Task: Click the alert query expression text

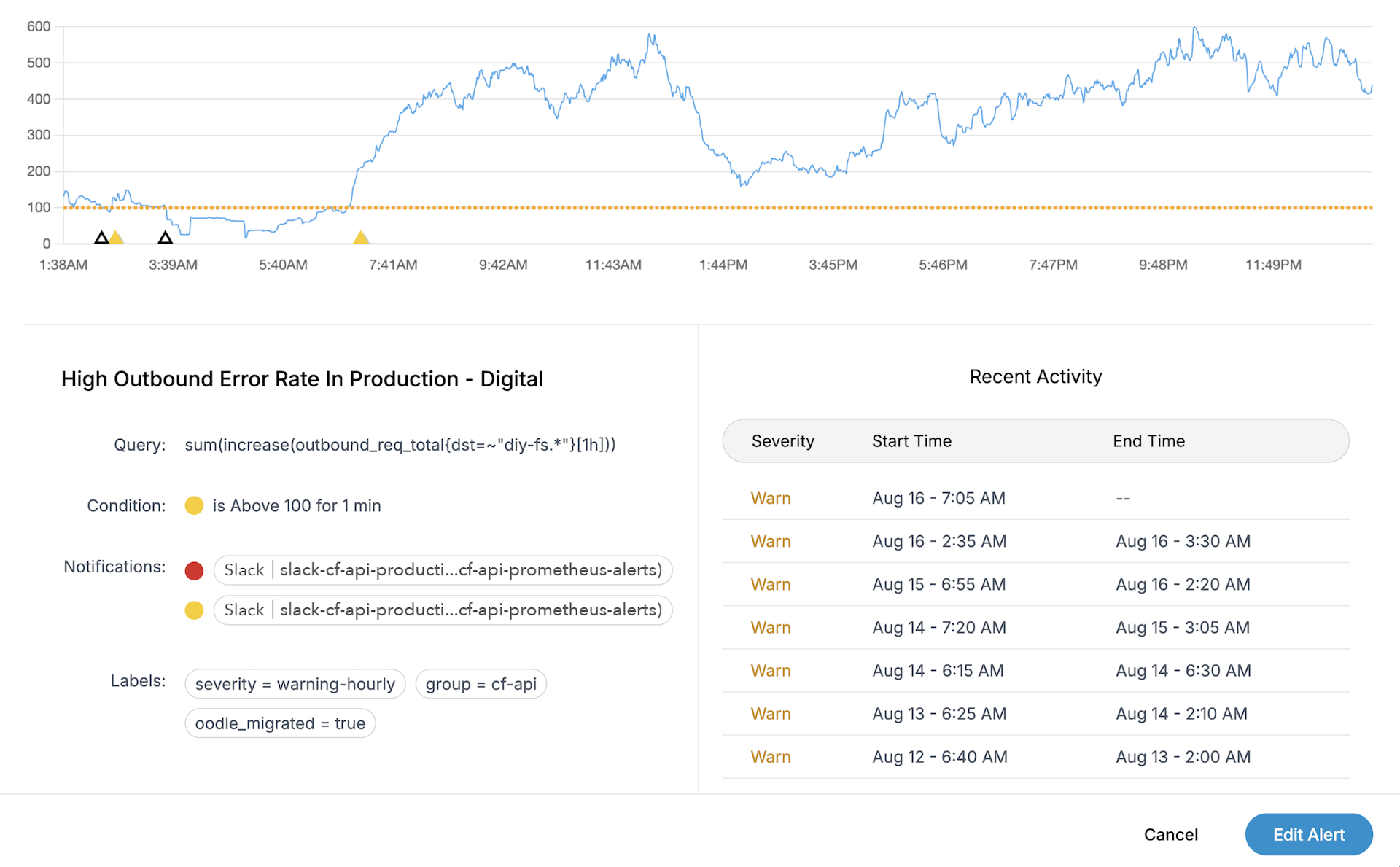Action: pyautogui.click(x=400, y=445)
